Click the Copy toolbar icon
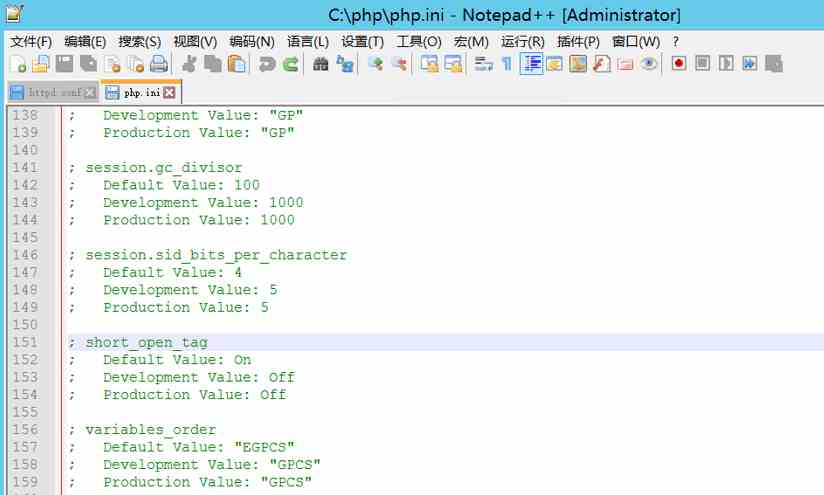 (213, 64)
